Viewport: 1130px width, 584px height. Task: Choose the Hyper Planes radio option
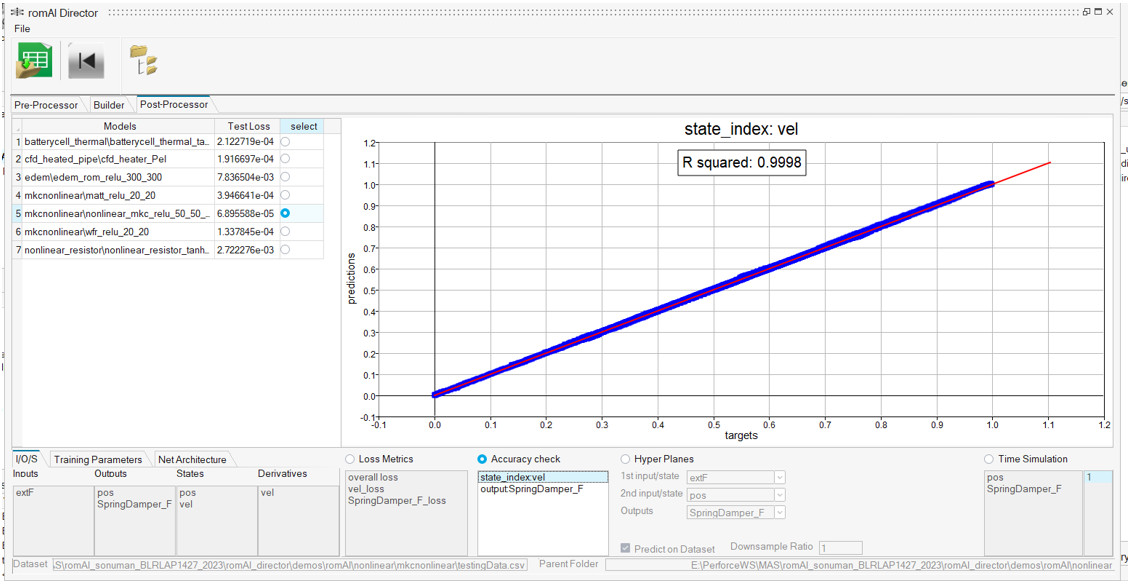[626, 460]
